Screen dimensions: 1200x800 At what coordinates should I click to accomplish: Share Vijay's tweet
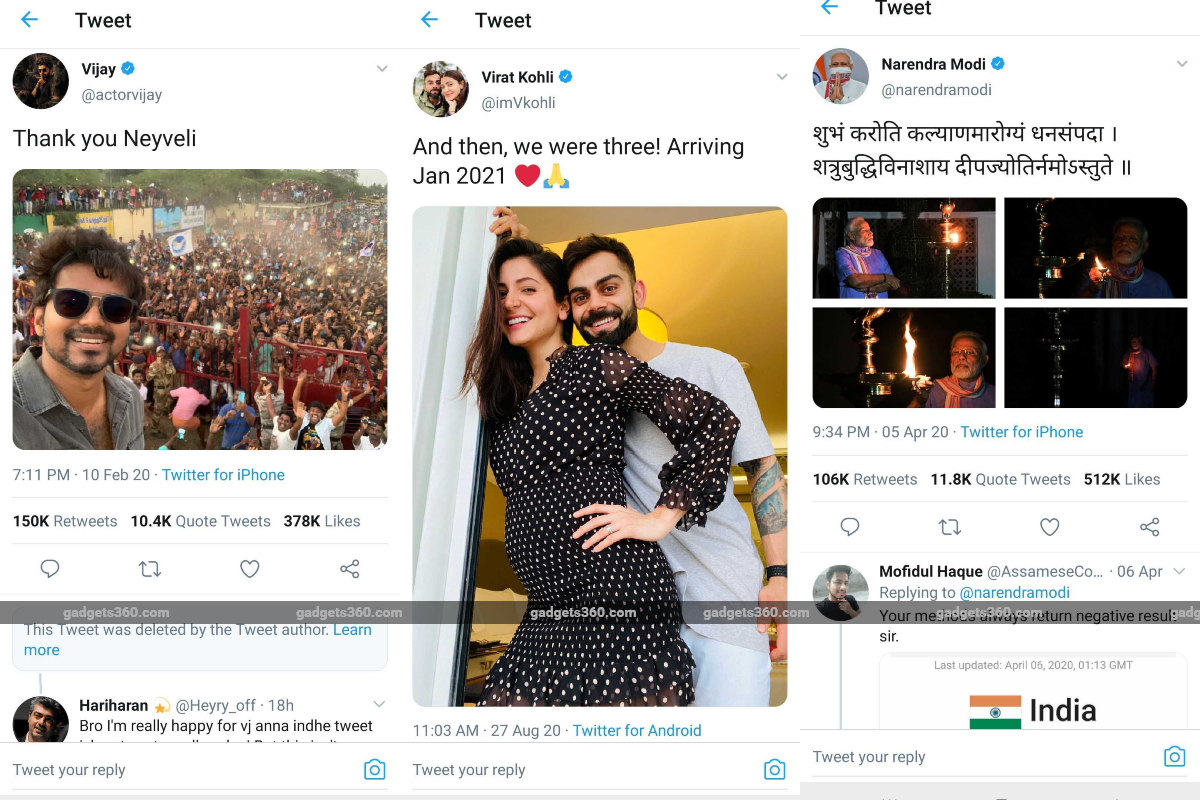[349, 568]
